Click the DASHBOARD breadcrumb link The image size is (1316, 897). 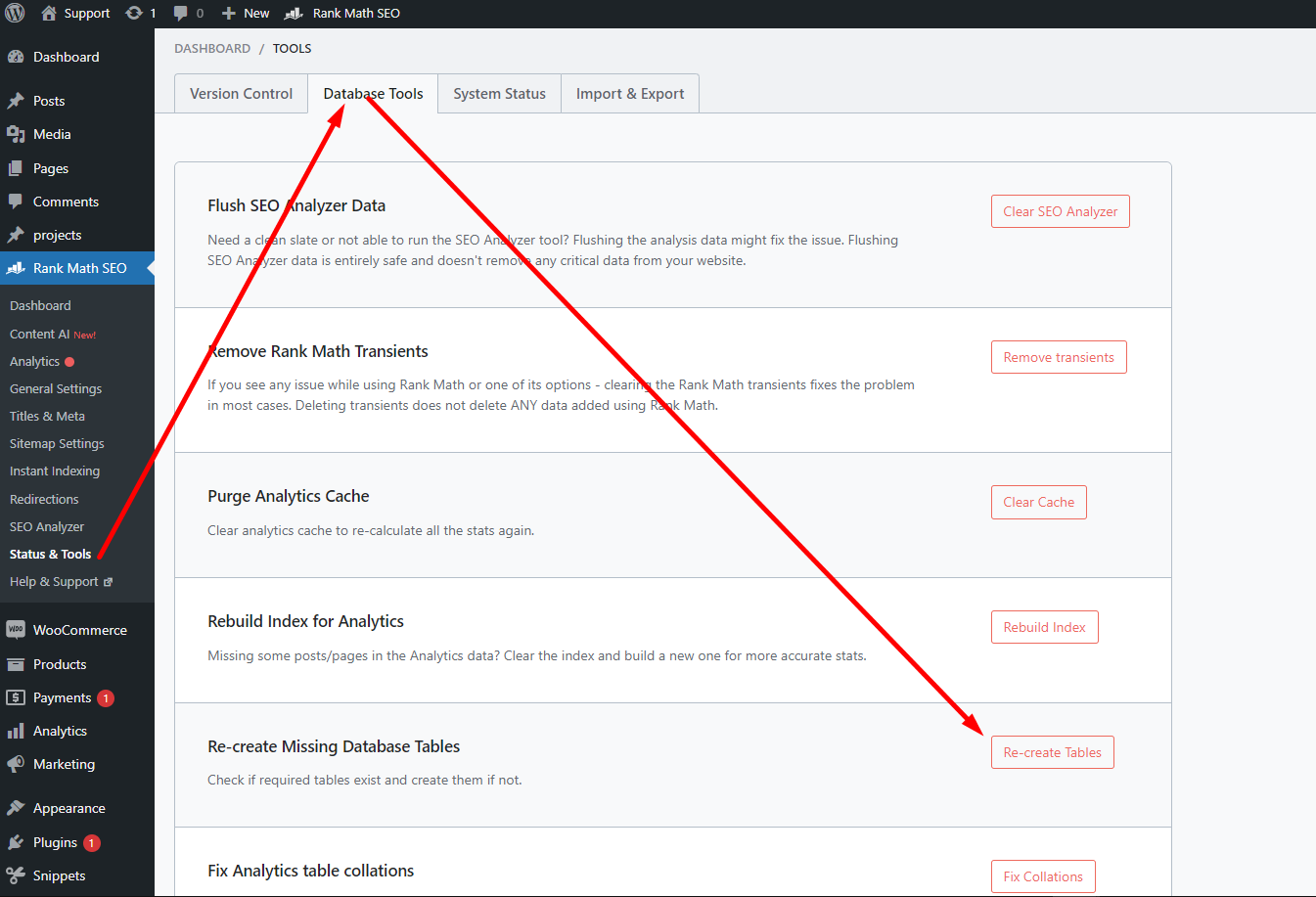(x=212, y=48)
